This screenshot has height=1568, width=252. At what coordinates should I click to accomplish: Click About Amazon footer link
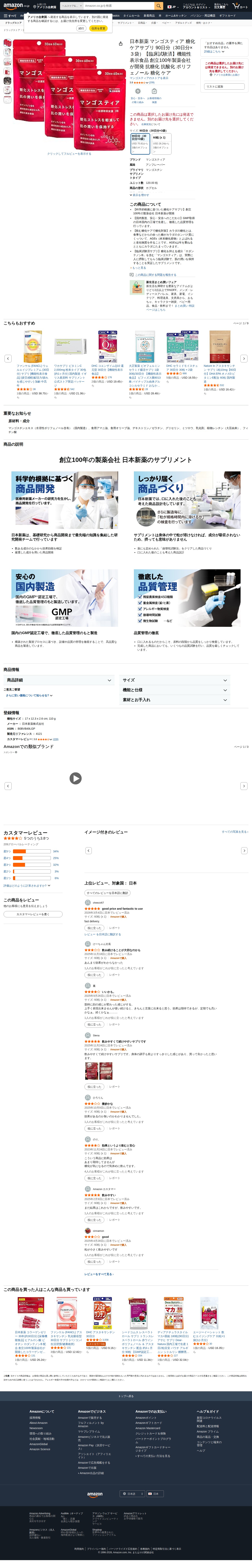point(38,1423)
